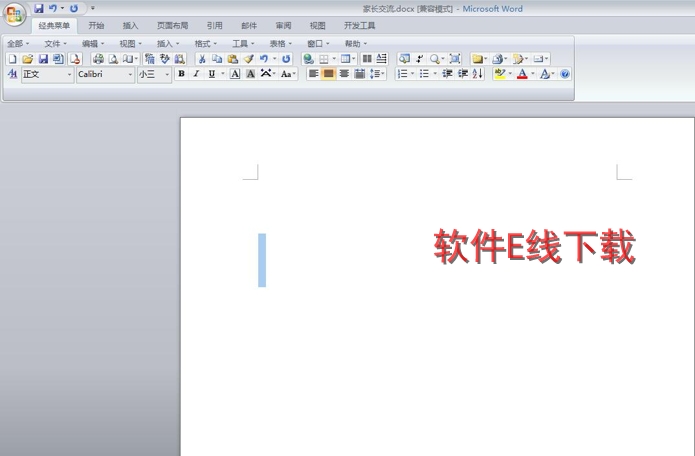Image resolution: width=695 pixels, height=456 pixels.
Task: Click the red 软件E线下载 text in document
Action: click(534, 246)
